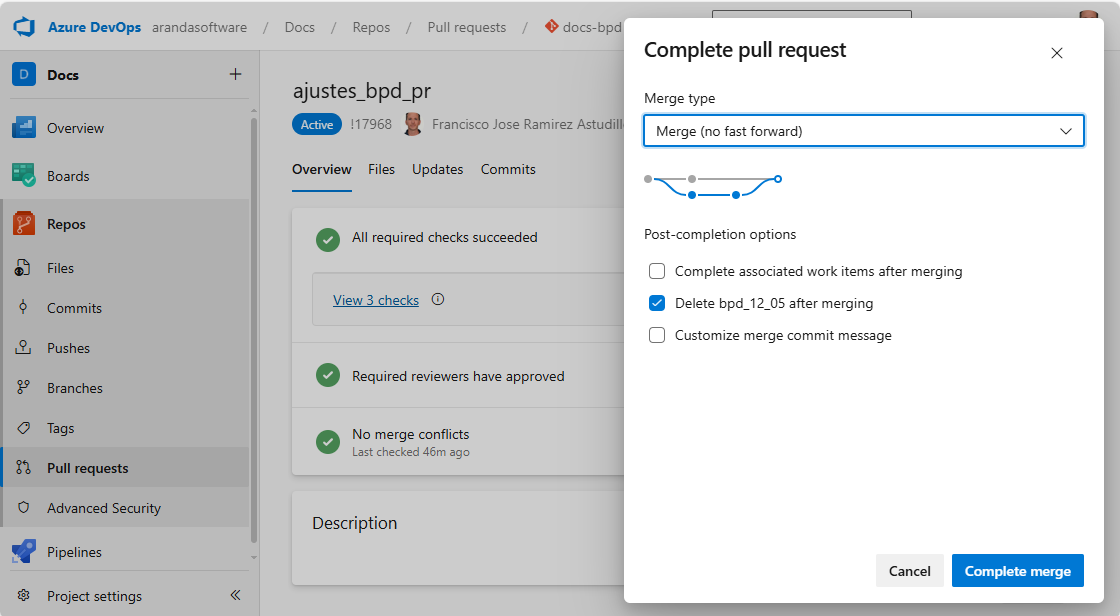
Task: Switch to the Commits tab
Action: (508, 169)
